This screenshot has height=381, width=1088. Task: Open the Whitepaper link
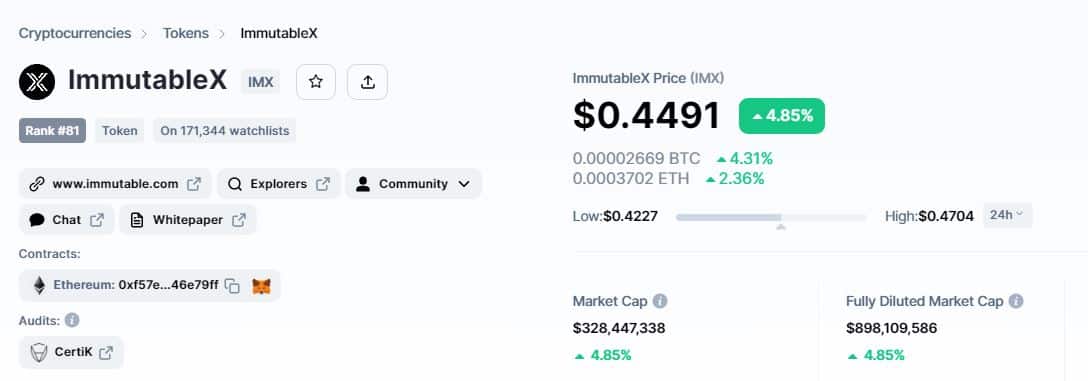coord(188,220)
